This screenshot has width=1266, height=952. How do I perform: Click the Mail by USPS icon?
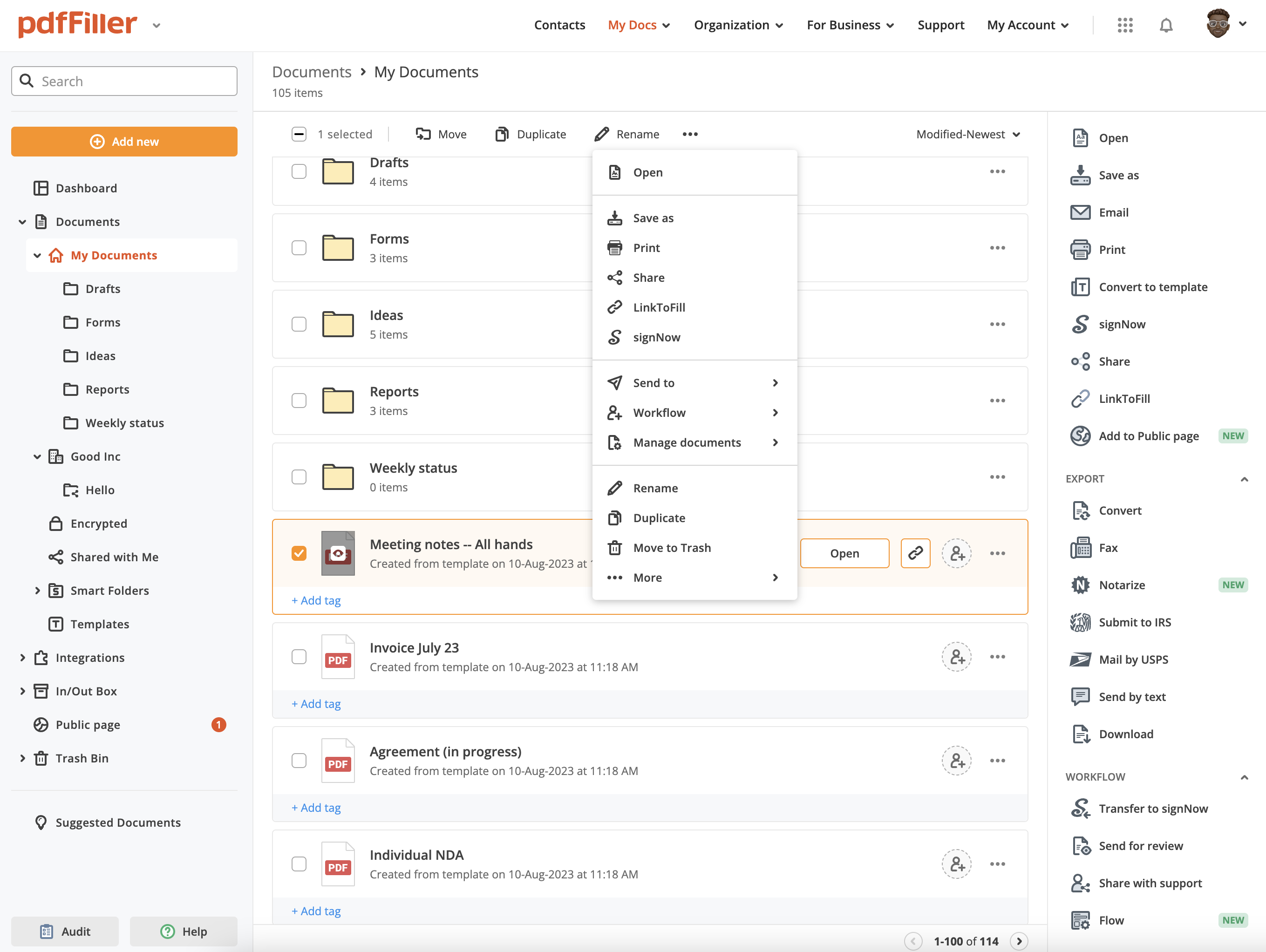coord(1080,660)
